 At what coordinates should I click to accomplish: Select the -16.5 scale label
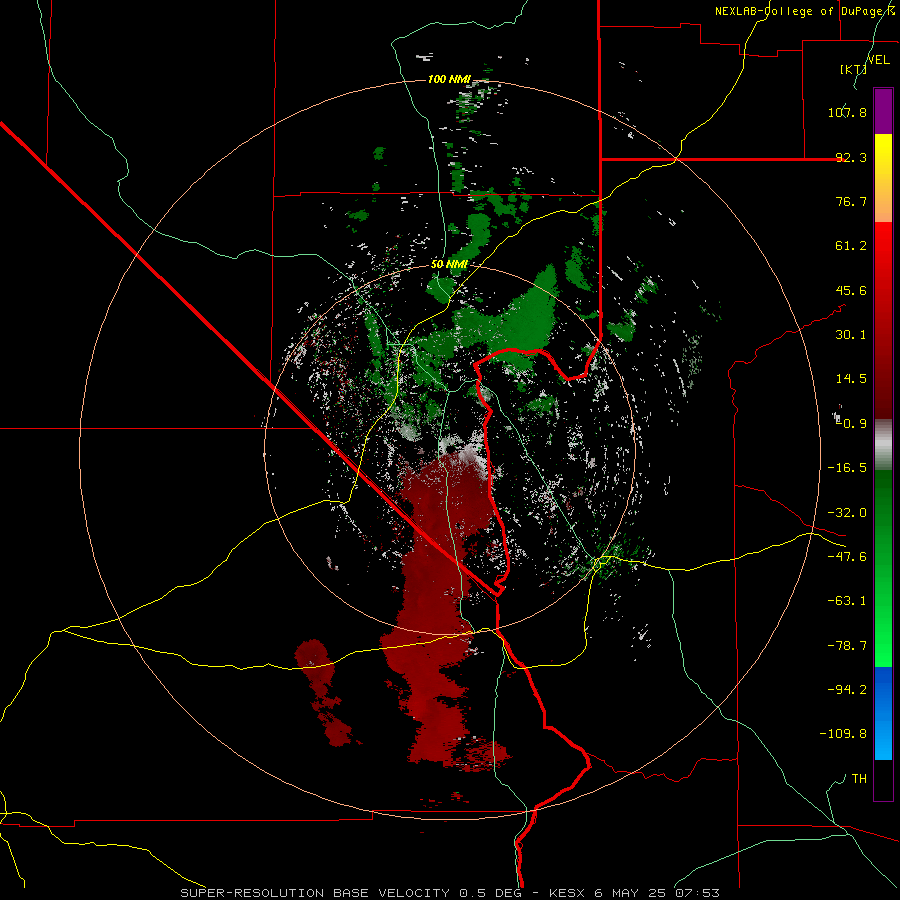click(x=847, y=468)
